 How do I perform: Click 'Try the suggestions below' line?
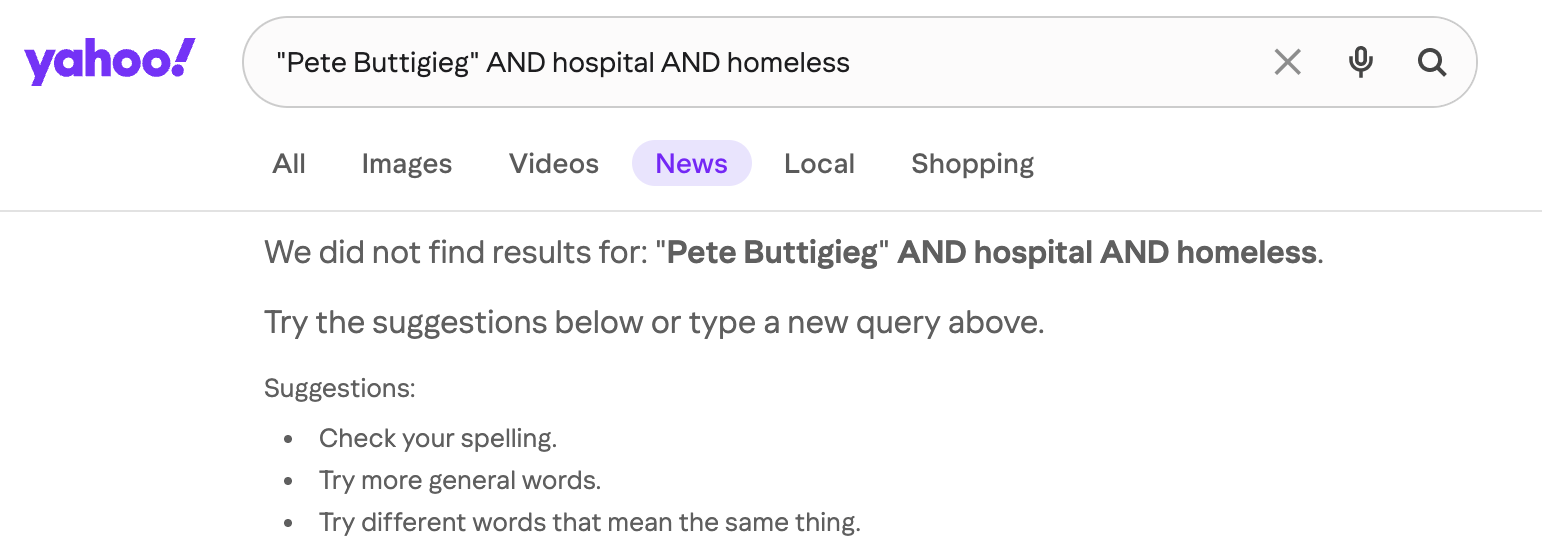654,323
